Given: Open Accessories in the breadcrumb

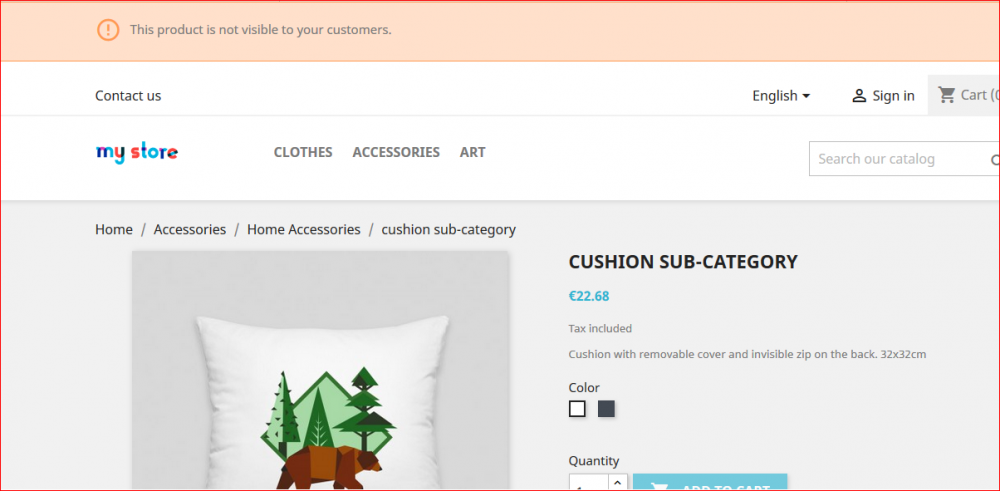Looking at the screenshot, I should point(190,230).
